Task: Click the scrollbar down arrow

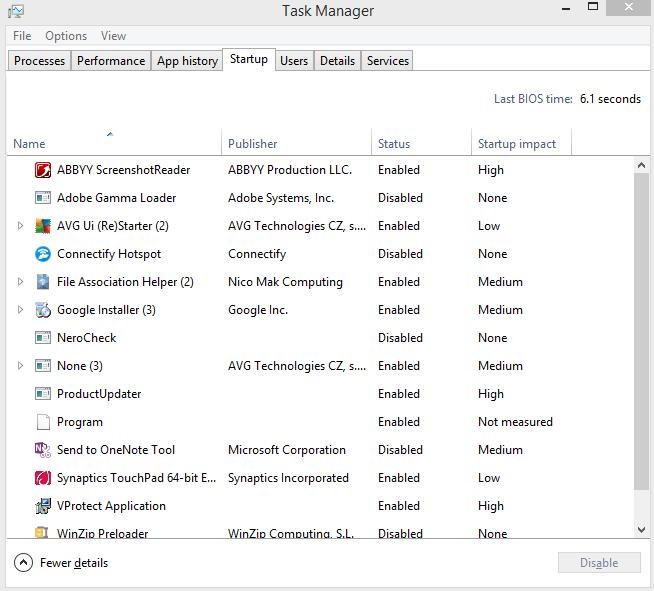Action: [x=641, y=530]
